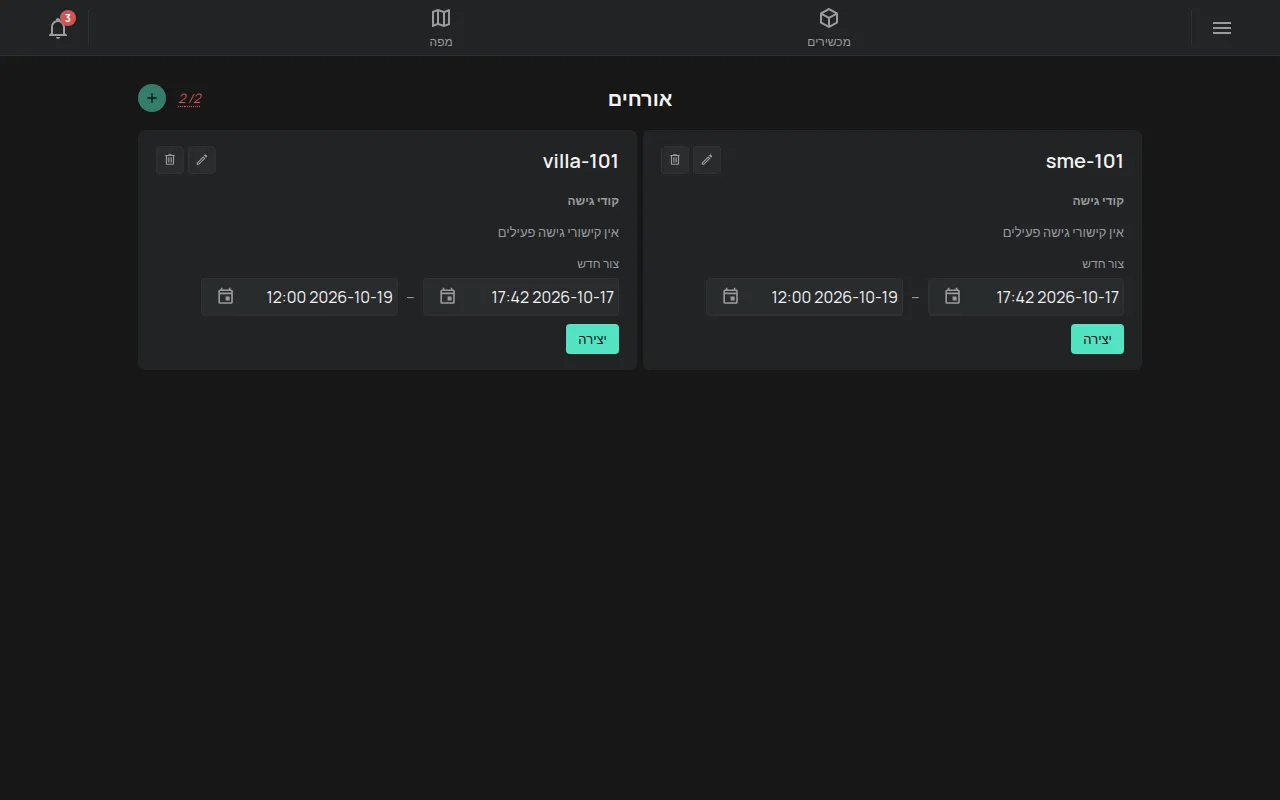Click sme-101 end date field 2026-10-19
This screenshot has width=1280, height=800.
pos(804,297)
